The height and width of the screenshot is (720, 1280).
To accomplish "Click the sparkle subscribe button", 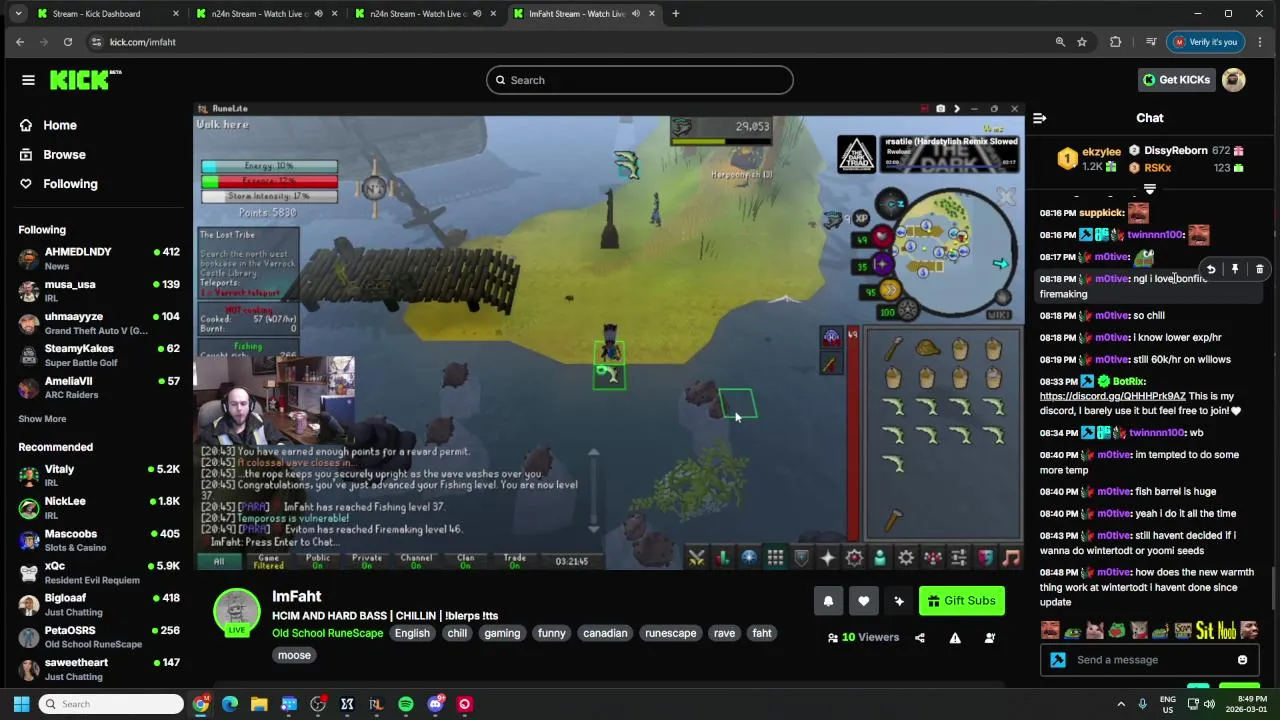I will click(x=898, y=601).
